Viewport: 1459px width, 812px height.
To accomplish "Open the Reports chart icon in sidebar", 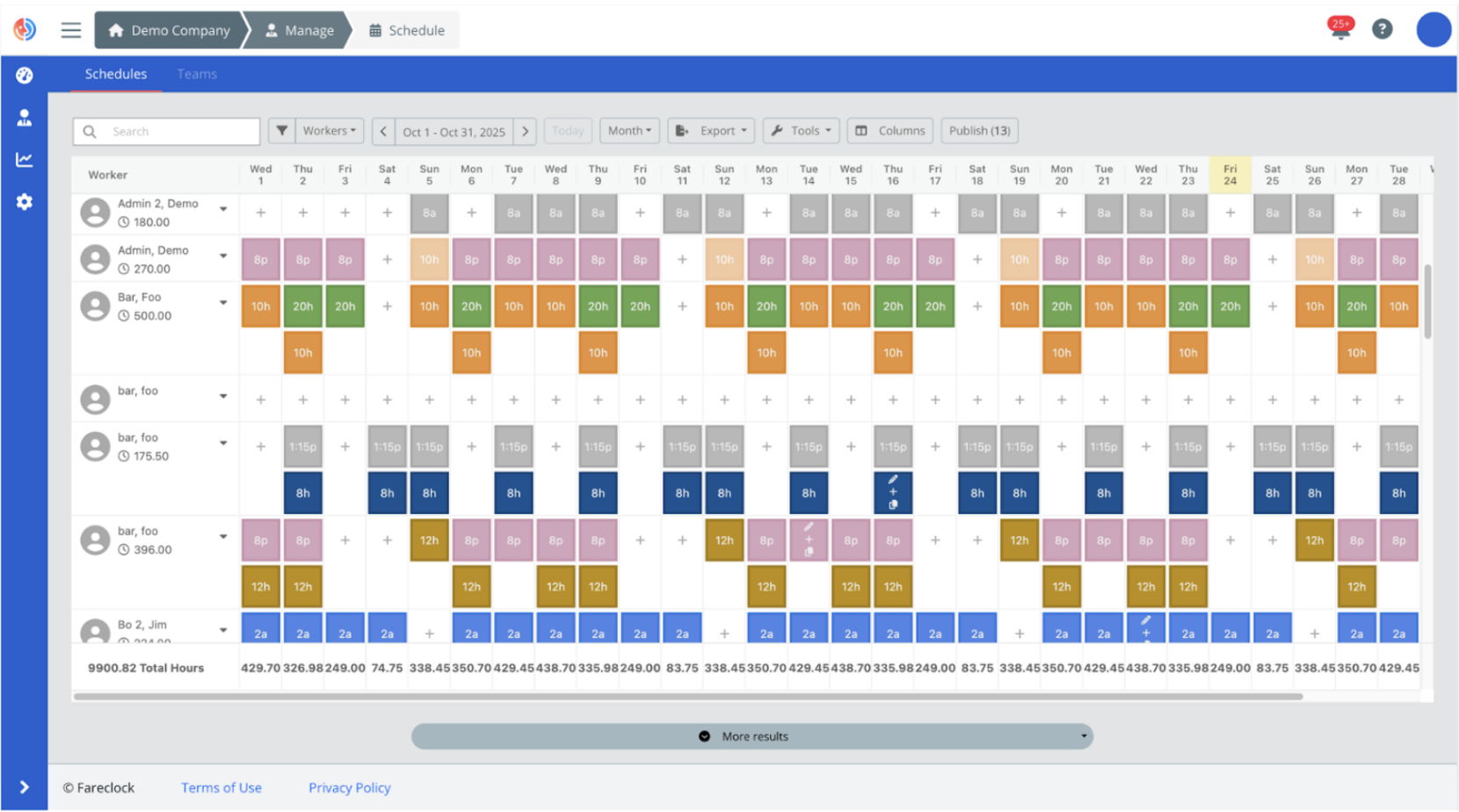I will 24,159.
